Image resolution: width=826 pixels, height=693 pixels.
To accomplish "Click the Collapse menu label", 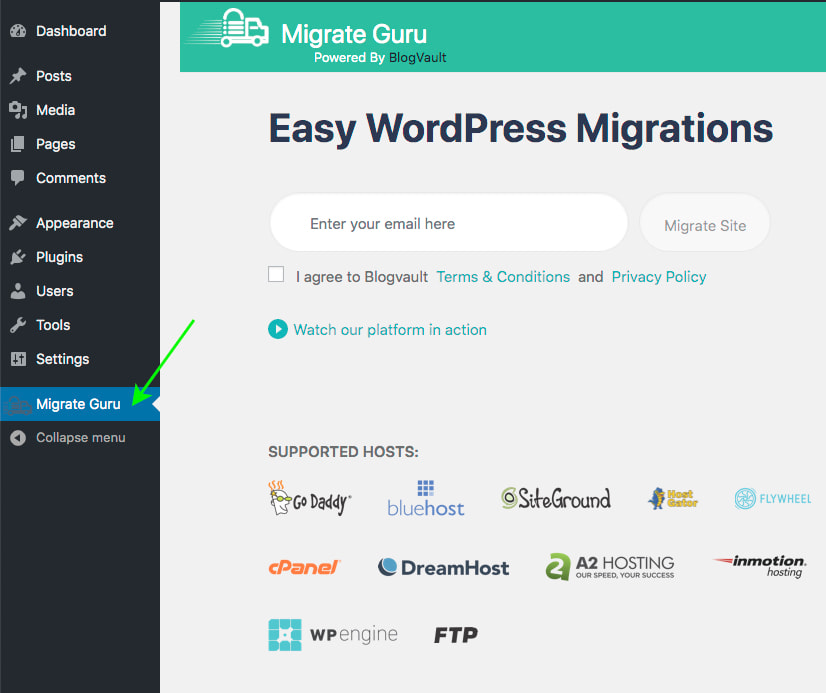I will tap(81, 438).
